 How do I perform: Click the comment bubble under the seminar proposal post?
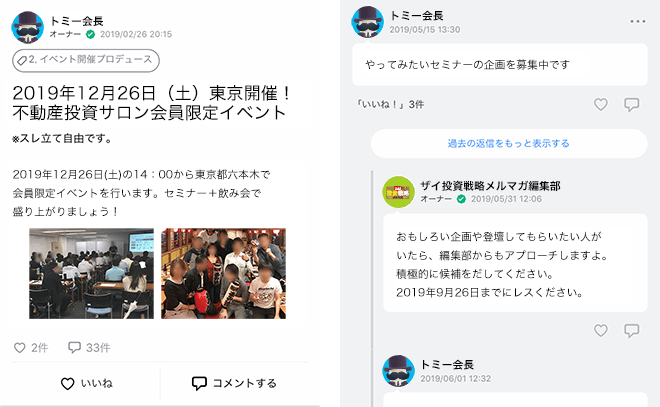pyautogui.click(x=631, y=104)
